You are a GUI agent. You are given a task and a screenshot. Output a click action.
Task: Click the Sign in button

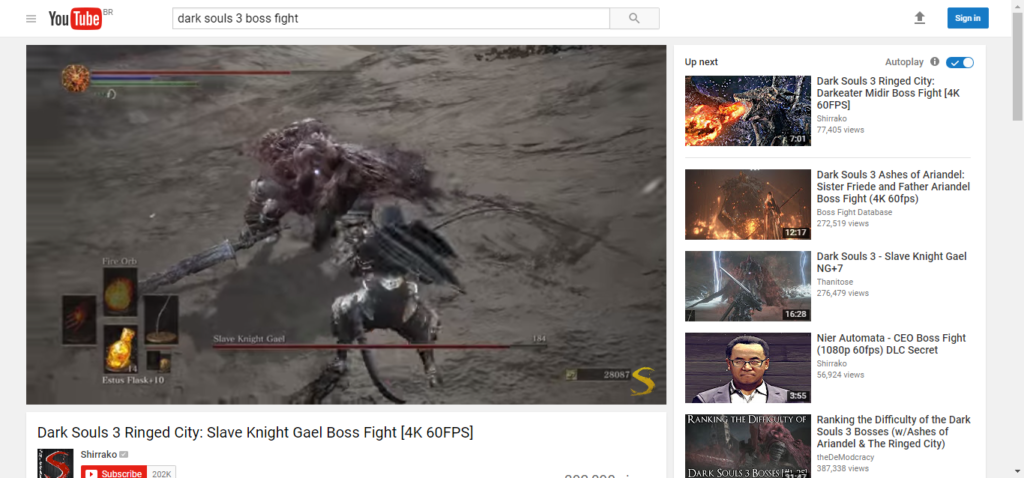pos(967,18)
